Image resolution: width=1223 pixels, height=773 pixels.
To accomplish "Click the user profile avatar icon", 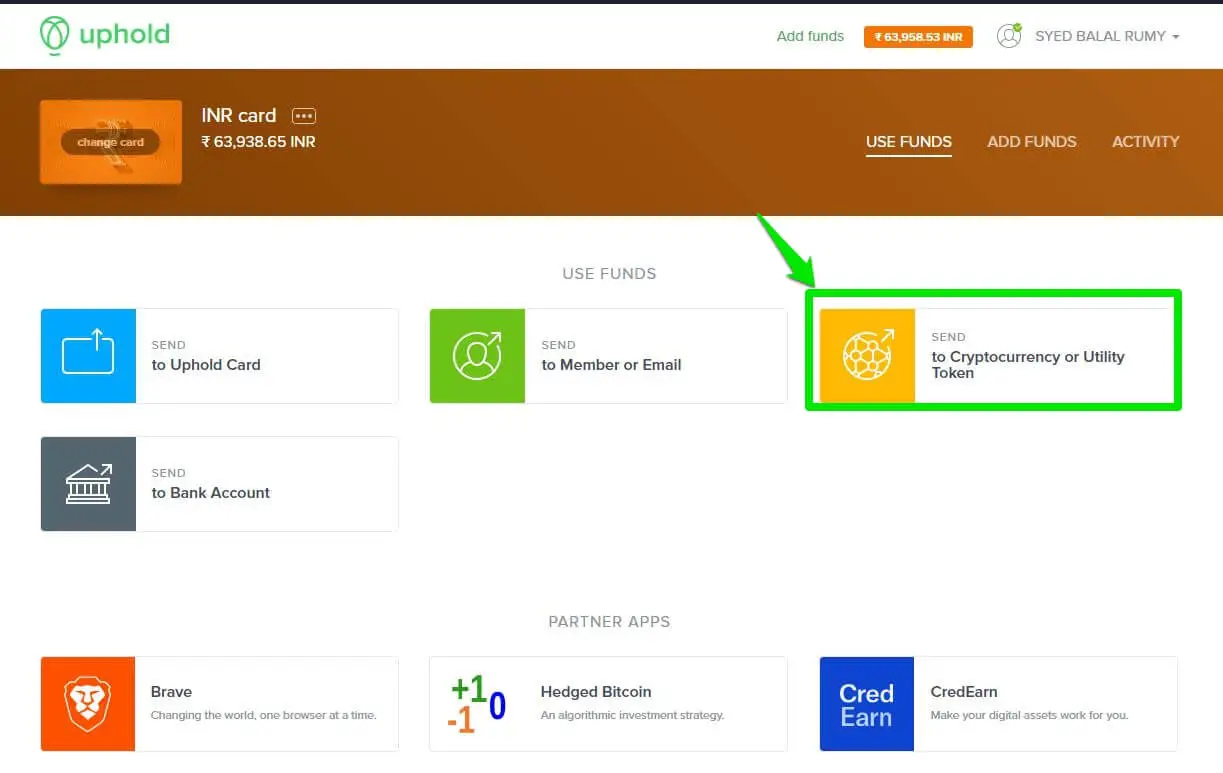I will tap(1009, 36).
